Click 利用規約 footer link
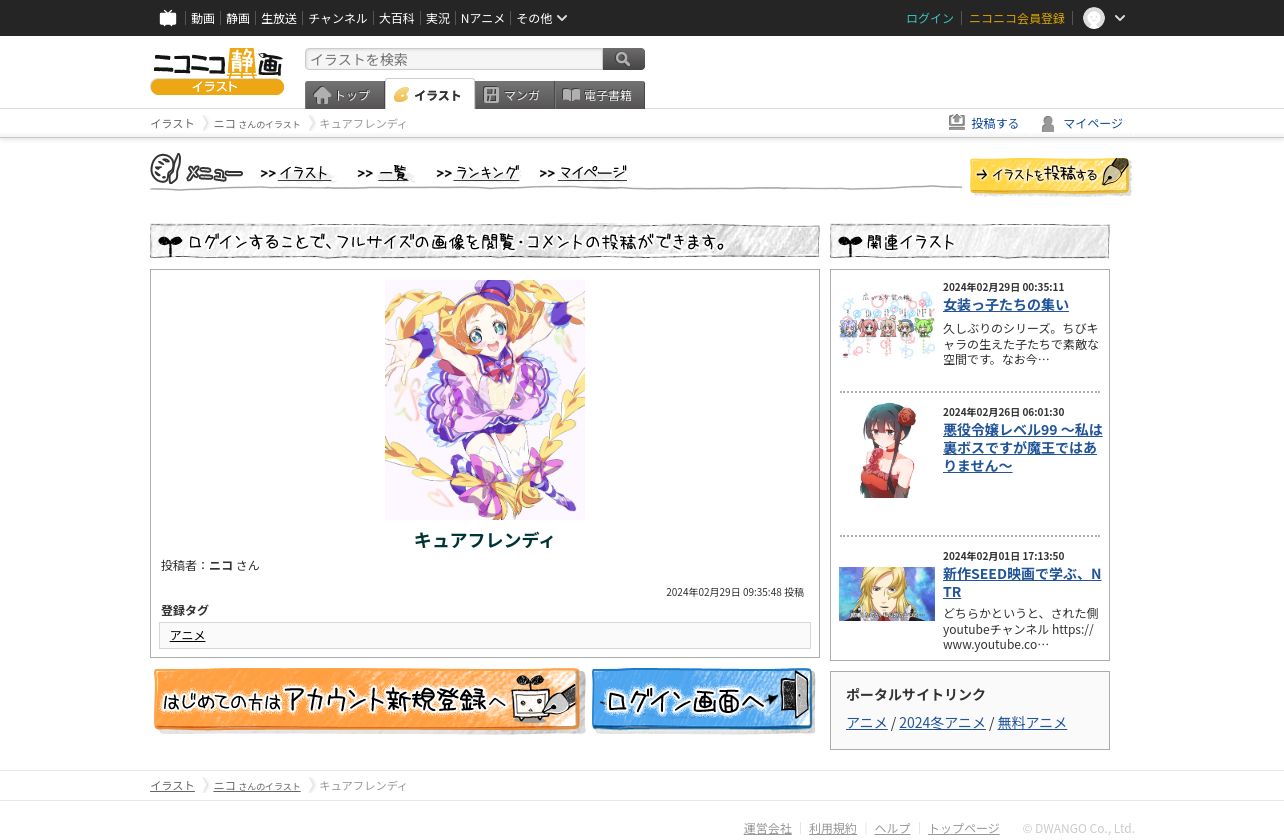Screen dimensions: 1284x840 (x=833, y=828)
